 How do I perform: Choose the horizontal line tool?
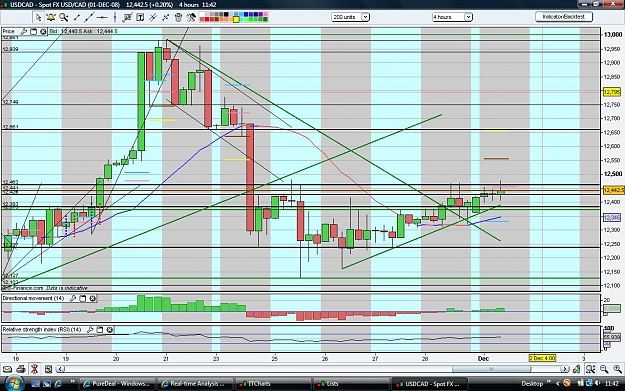click(x=102, y=17)
